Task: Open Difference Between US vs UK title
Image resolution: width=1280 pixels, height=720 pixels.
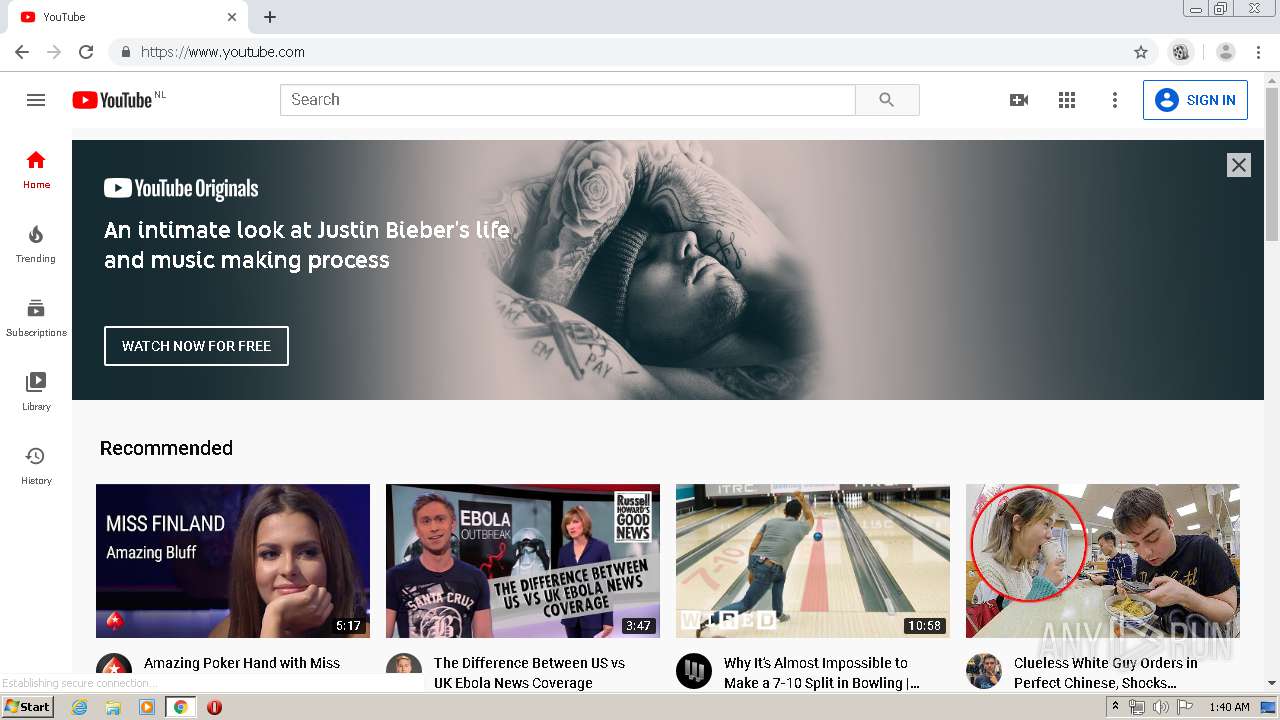Action: 529,673
